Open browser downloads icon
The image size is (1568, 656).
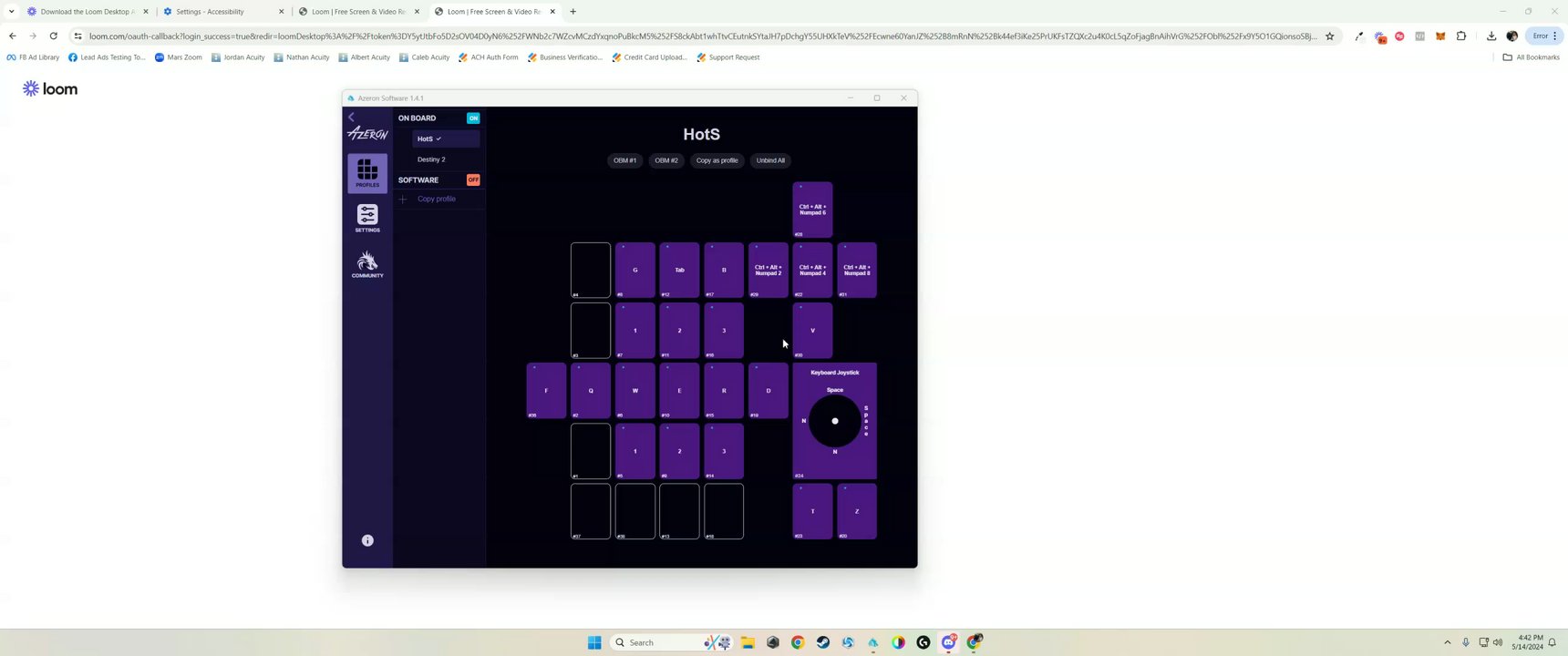click(1491, 36)
